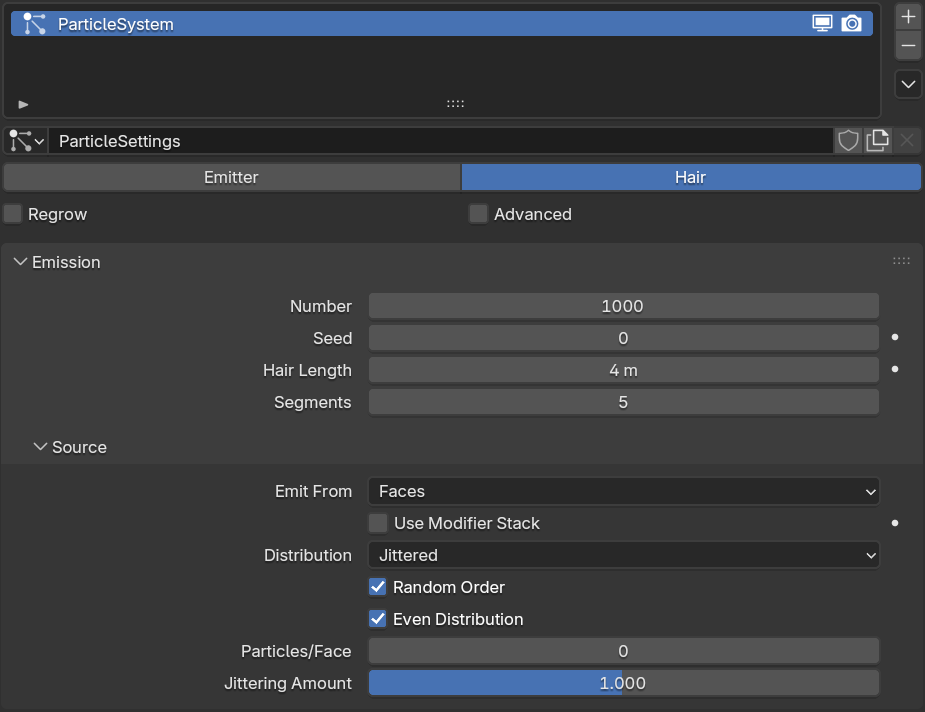Grab the list resize handle dots

tap(455, 104)
